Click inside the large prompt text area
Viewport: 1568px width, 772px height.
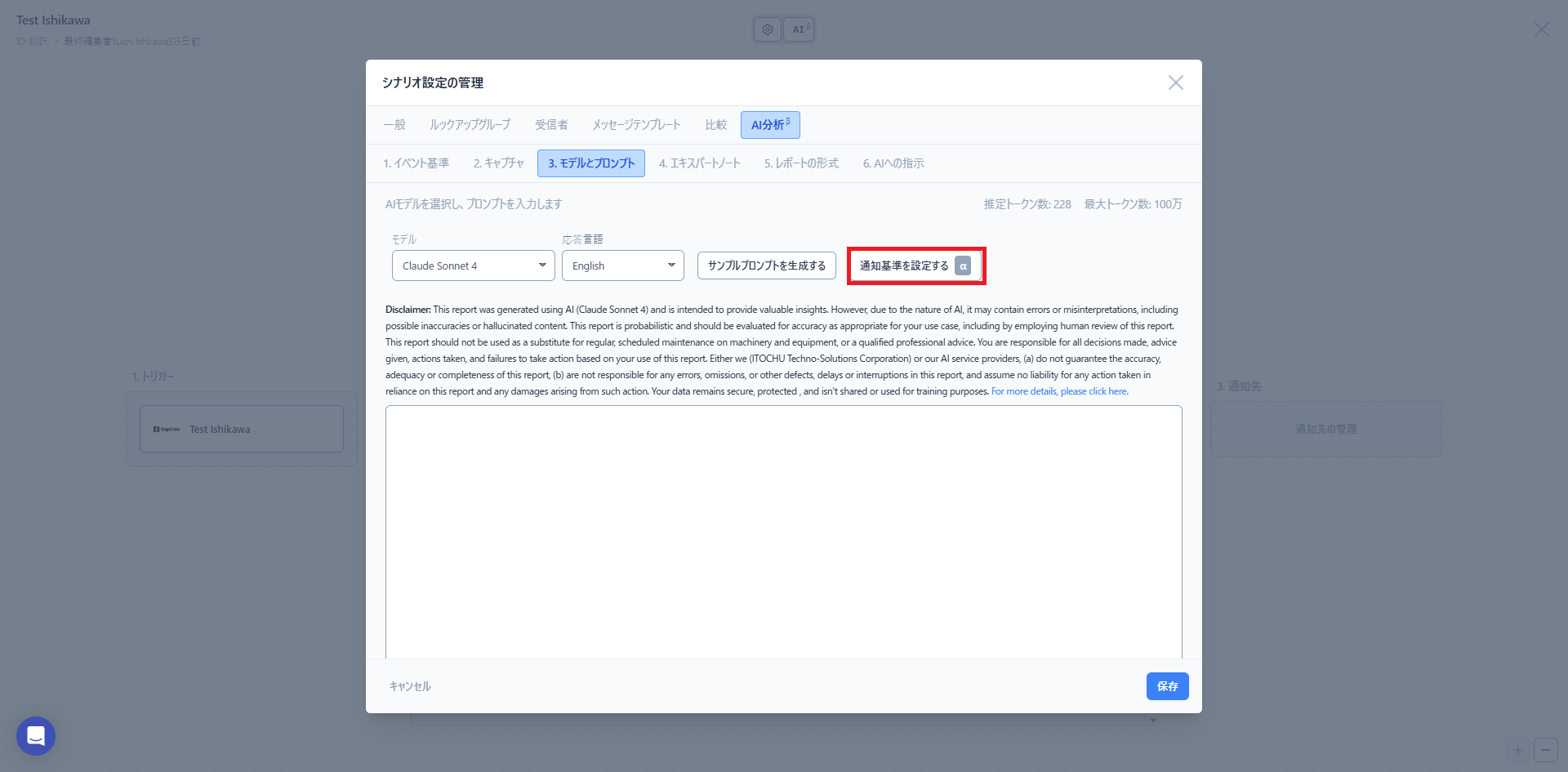pyautogui.click(x=783, y=531)
